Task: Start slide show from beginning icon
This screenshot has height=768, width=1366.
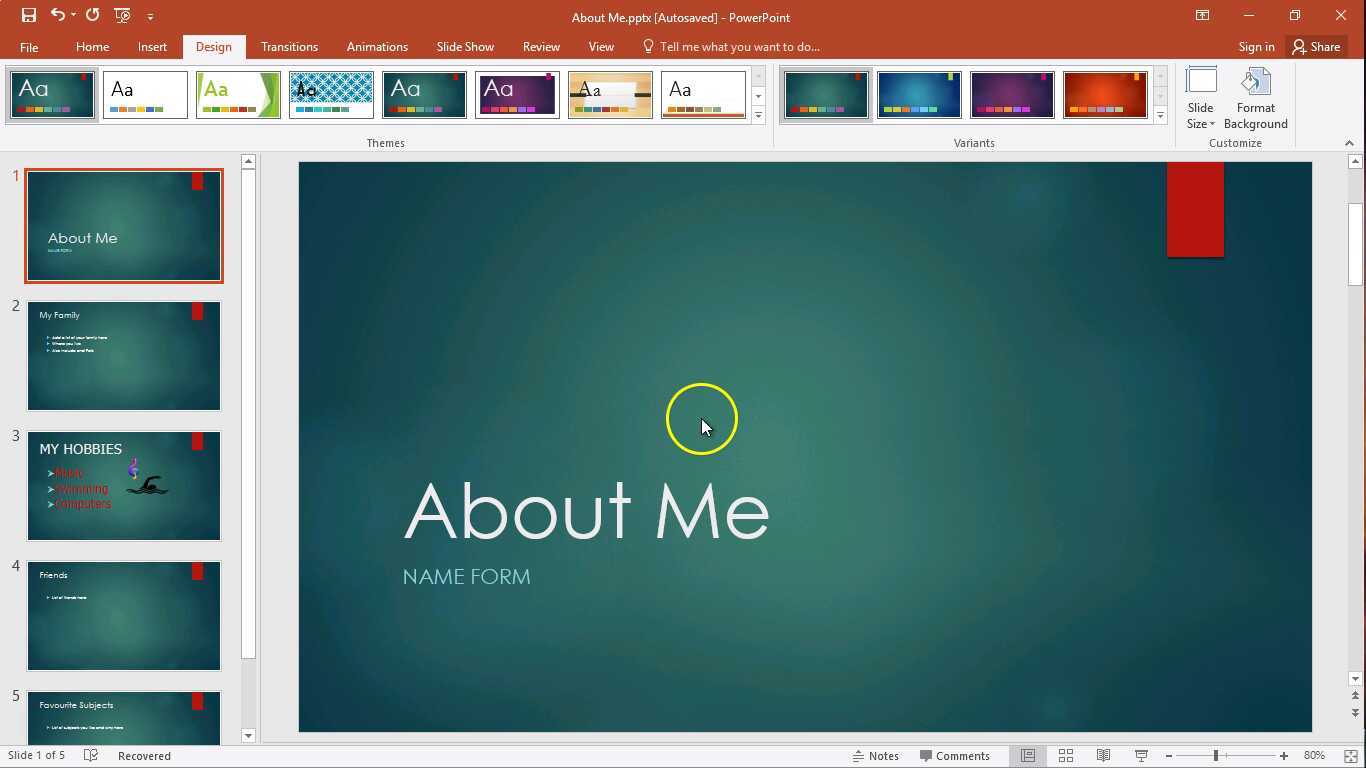Action: [x=122, y=15]
